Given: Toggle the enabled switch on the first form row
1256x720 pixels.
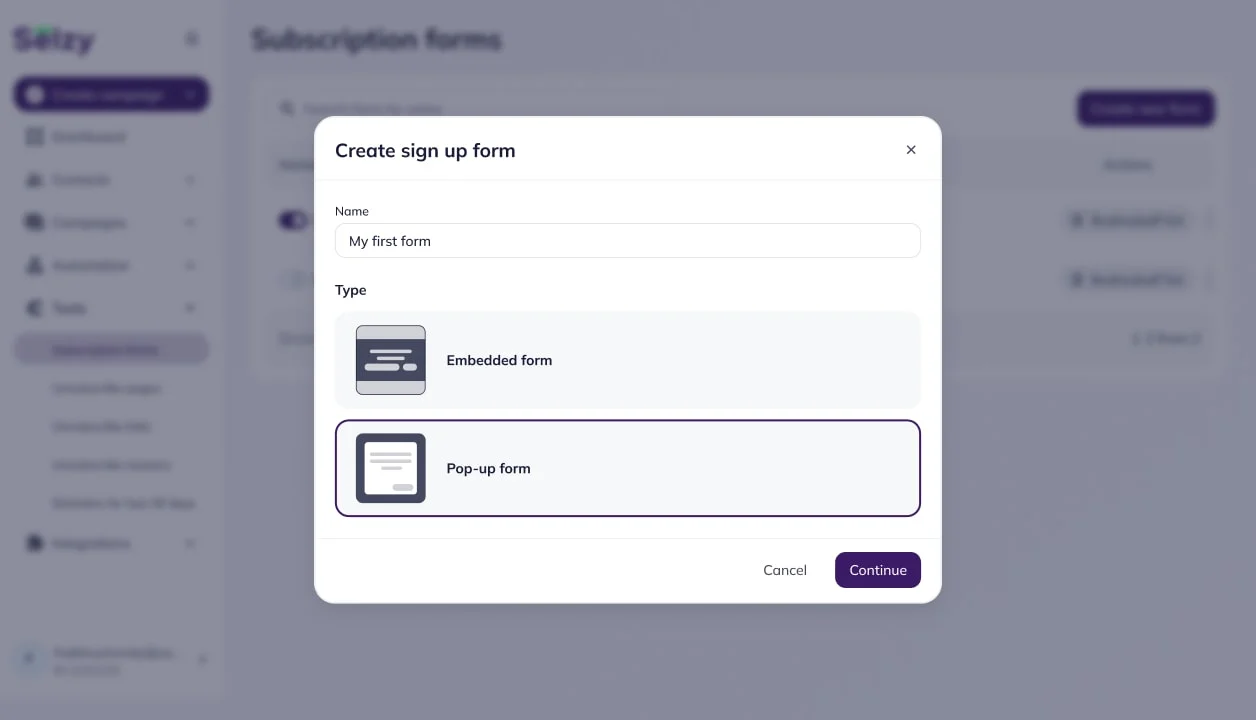Looking at the screenshot, I should click(292, 220).
